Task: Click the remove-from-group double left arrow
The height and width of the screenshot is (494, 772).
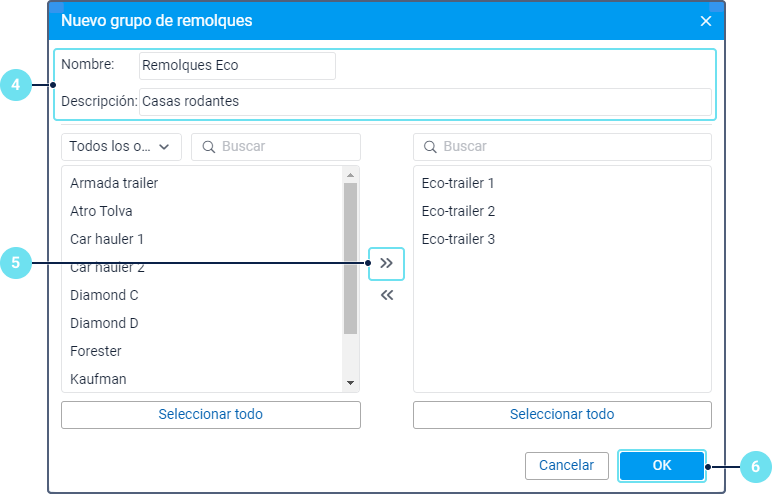Action: pos(386,295)
